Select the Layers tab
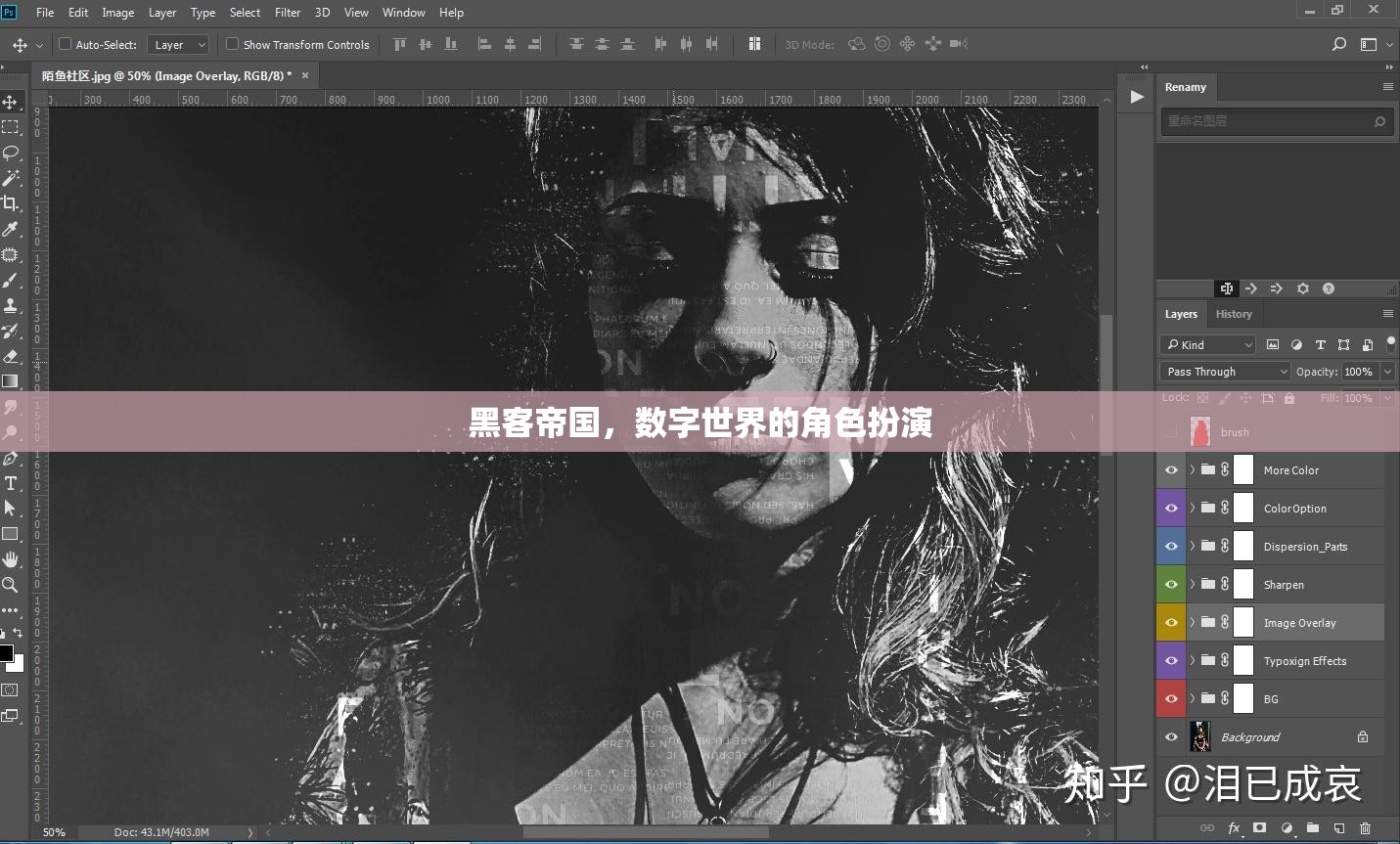Image resolution: width=1400 pixels, height=844 pixels. 1181,314
